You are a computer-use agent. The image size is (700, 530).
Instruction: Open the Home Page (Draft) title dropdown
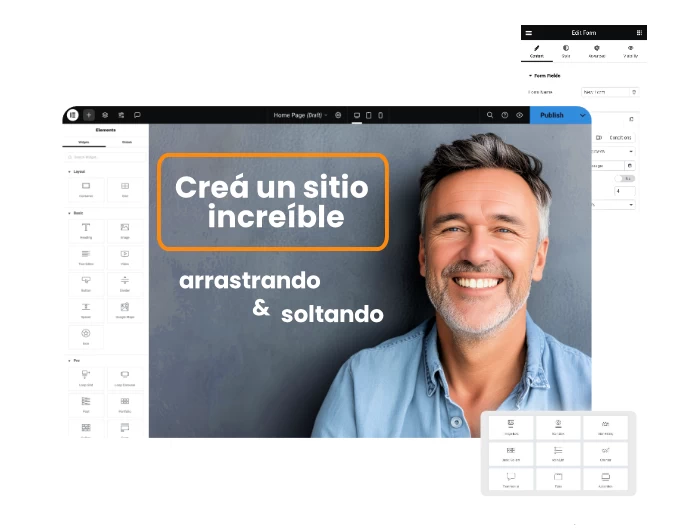click(x=300, y=115)
